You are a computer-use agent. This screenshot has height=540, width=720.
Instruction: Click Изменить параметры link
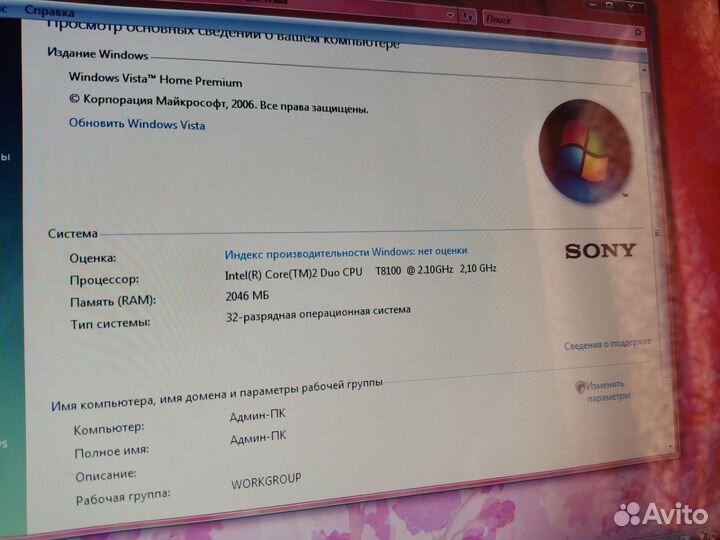608,391
